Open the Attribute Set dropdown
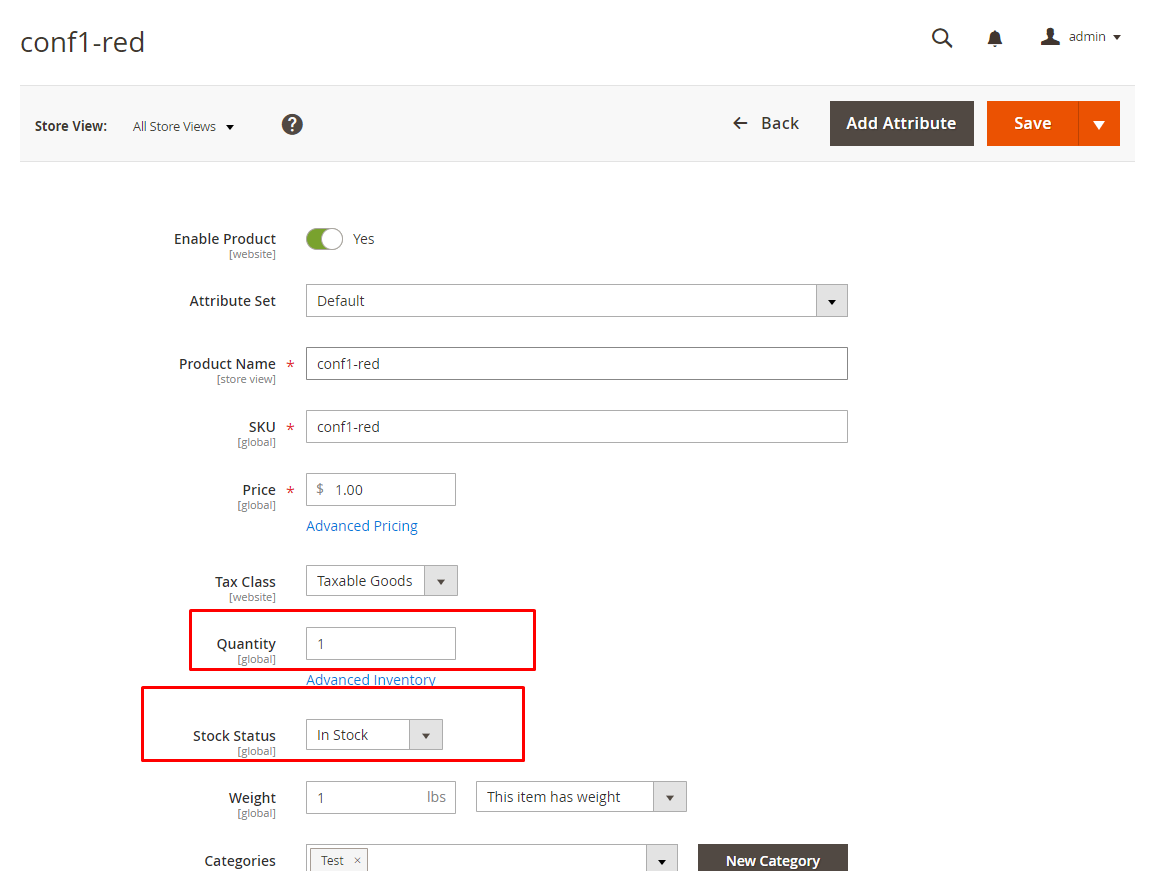 click(577, 301)
